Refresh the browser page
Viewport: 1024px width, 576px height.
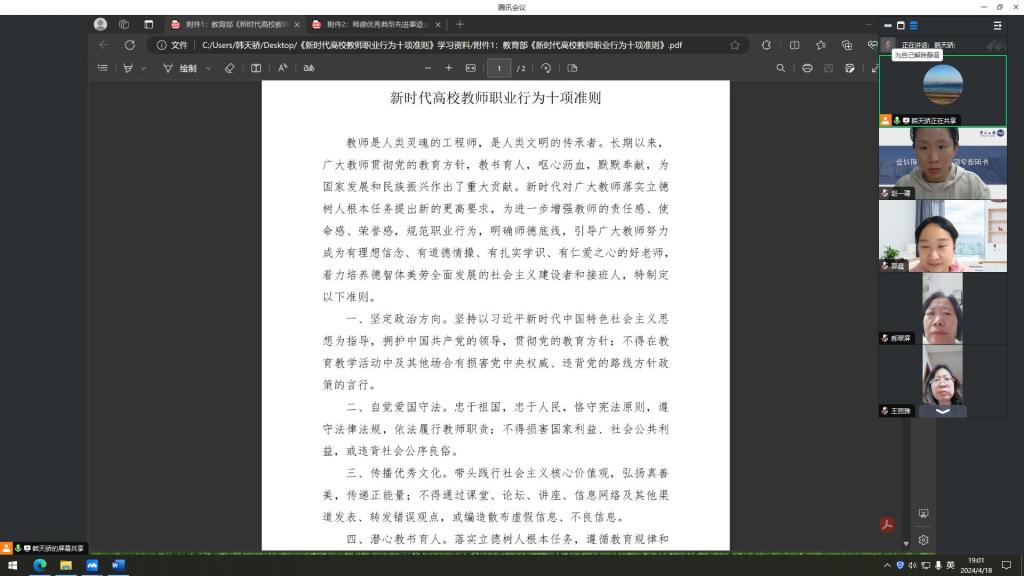click(x=130, y=45)
